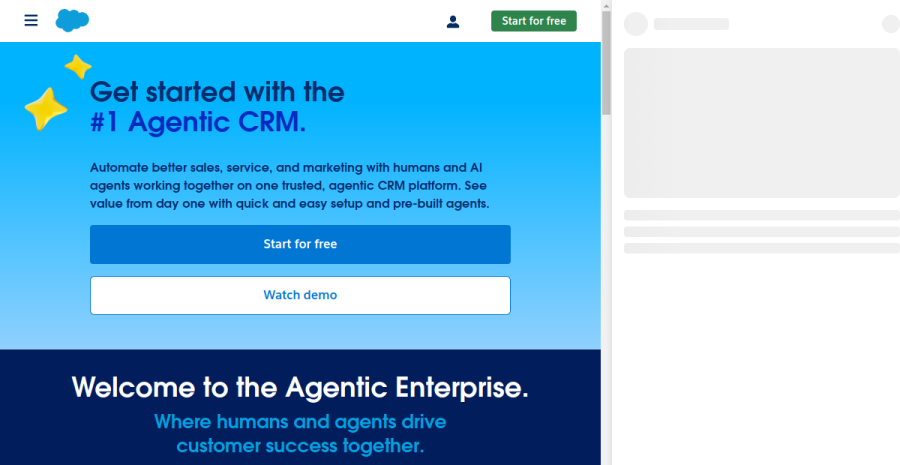Image resolution: width=900 pixels, height=465 pixels.
Task: Click the Salesforce cloud logo
Action: 72,21
